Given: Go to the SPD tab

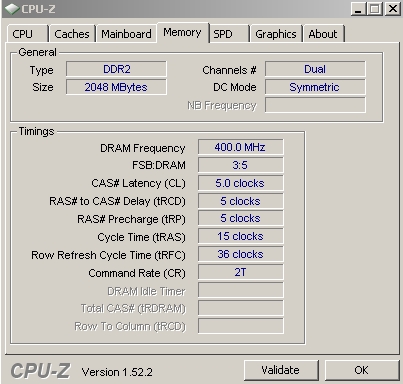Looking at the screenshot, I should (229, 34).
